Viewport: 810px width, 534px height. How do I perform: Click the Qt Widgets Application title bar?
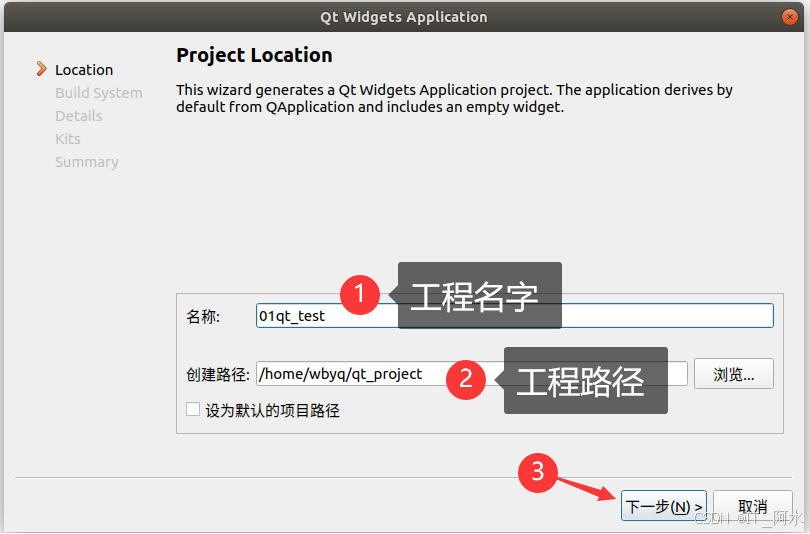404,17
